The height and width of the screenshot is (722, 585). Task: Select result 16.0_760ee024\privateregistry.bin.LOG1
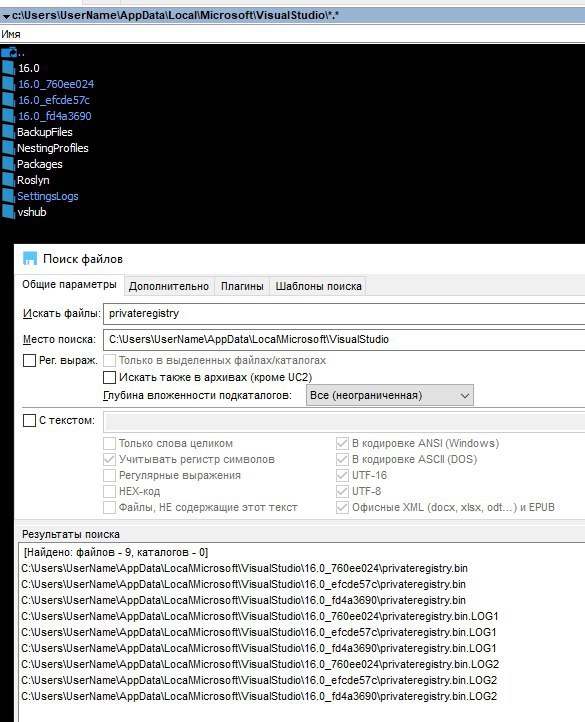[x=260, y=616]
